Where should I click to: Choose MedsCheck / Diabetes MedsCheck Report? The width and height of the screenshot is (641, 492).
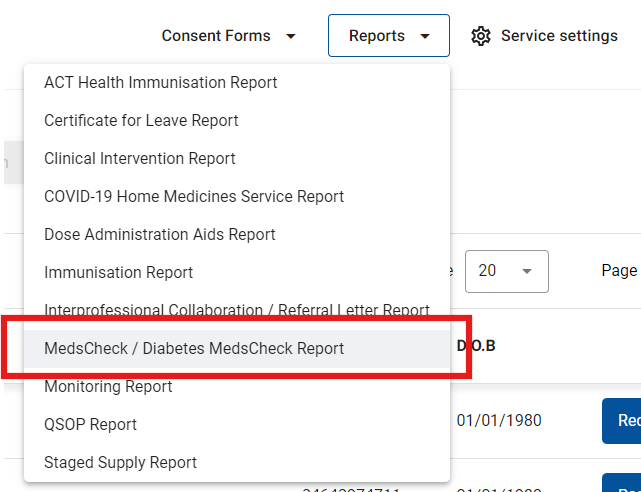(237, 349)
